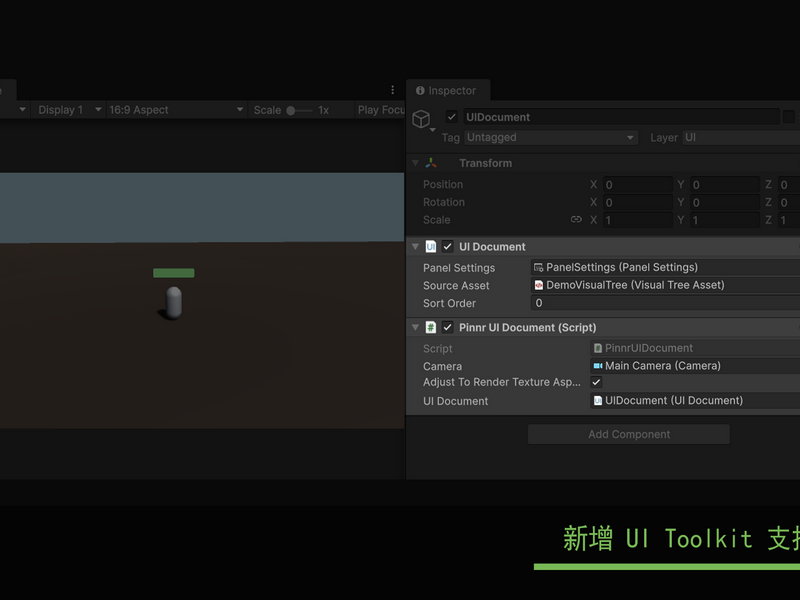Click the Add Component button

629,434
